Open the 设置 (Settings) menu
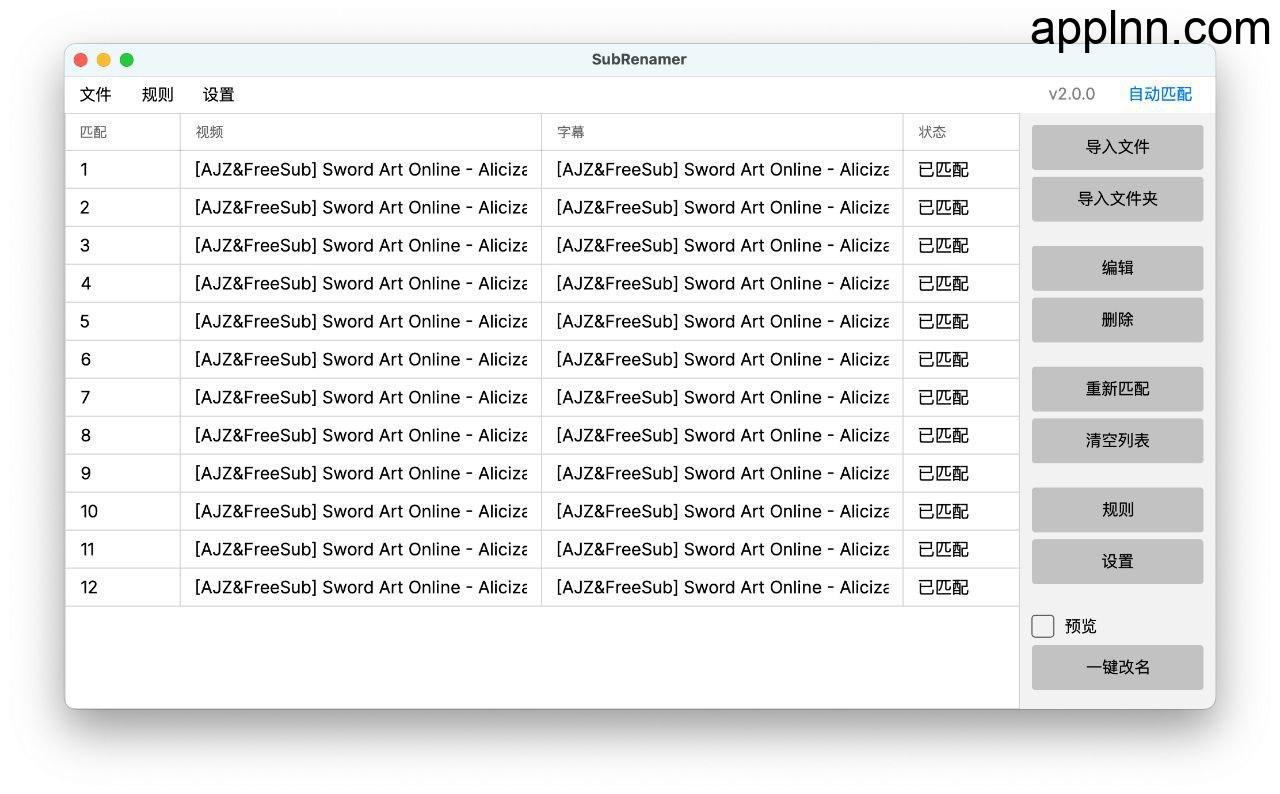Image resolution: width=1280 pixels, height=794 pixels. (218, 94)
